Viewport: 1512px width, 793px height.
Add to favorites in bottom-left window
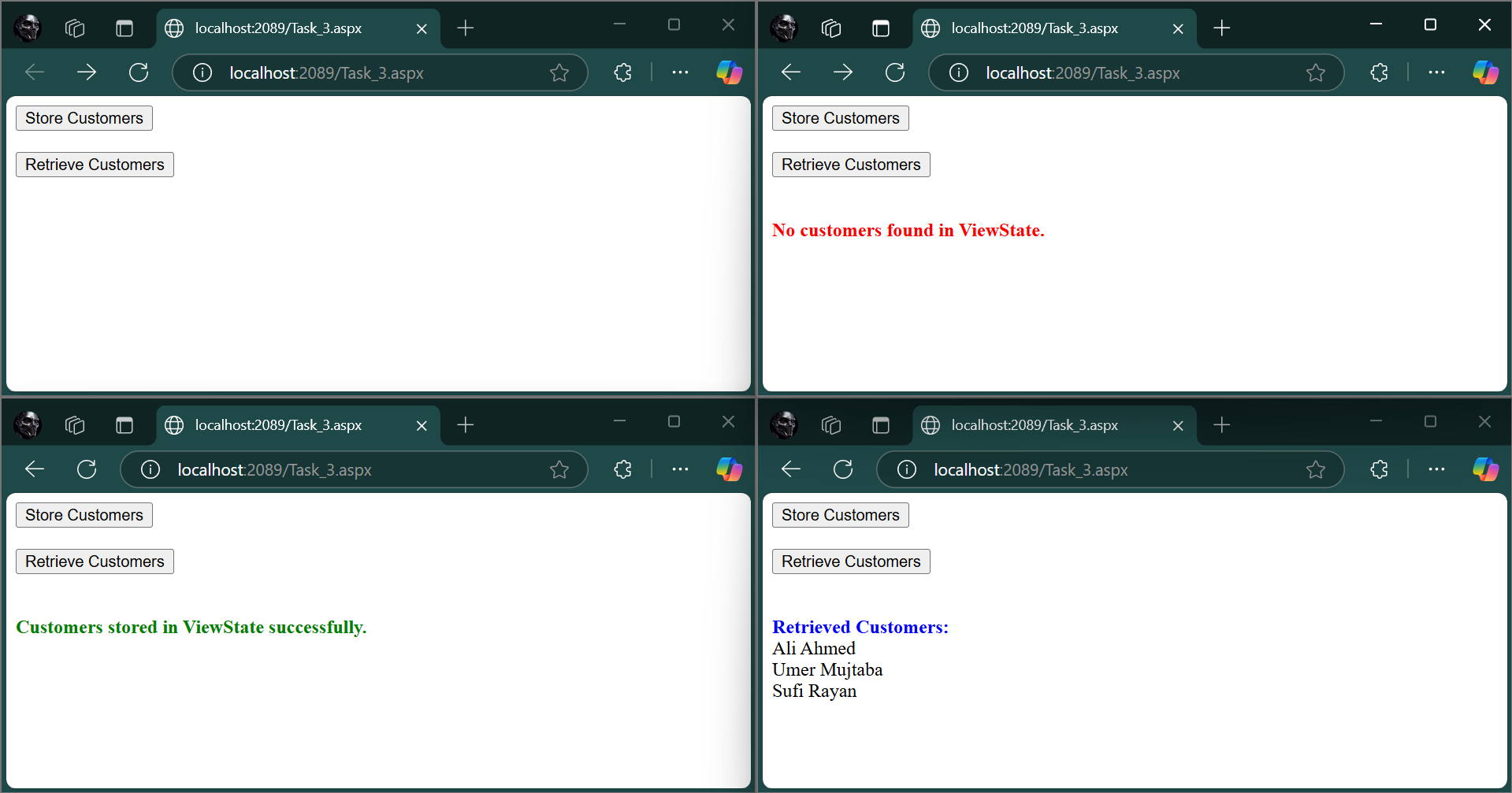coord(559,469)
